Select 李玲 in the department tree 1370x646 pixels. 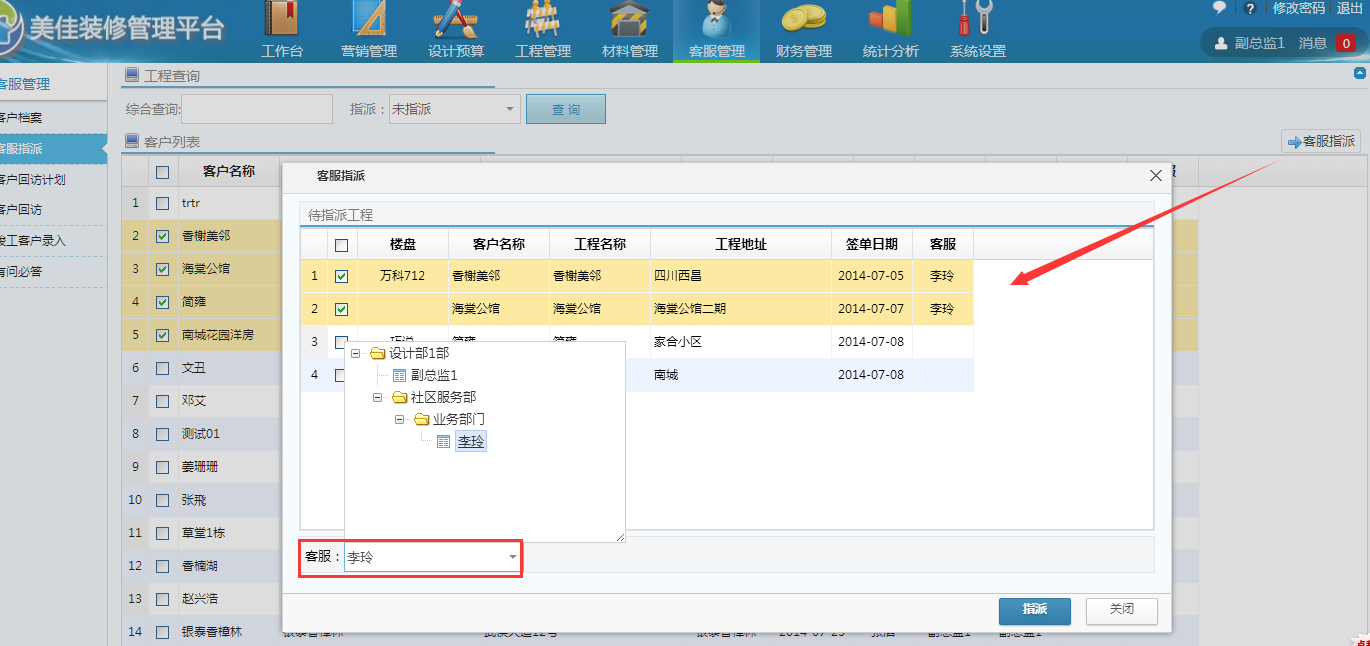[470, 441]
